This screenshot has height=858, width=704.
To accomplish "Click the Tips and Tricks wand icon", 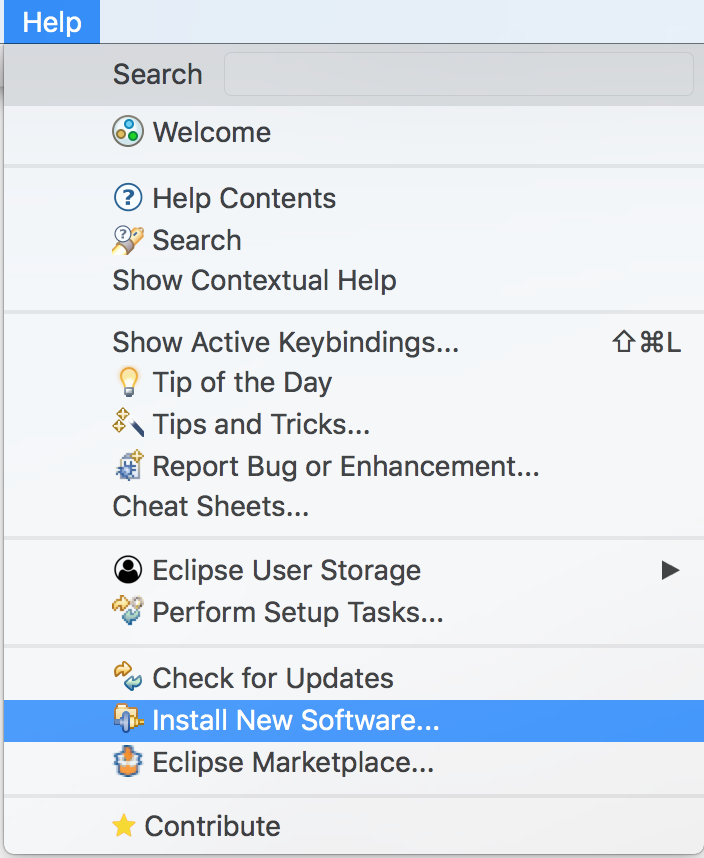I will pos(128,424).
